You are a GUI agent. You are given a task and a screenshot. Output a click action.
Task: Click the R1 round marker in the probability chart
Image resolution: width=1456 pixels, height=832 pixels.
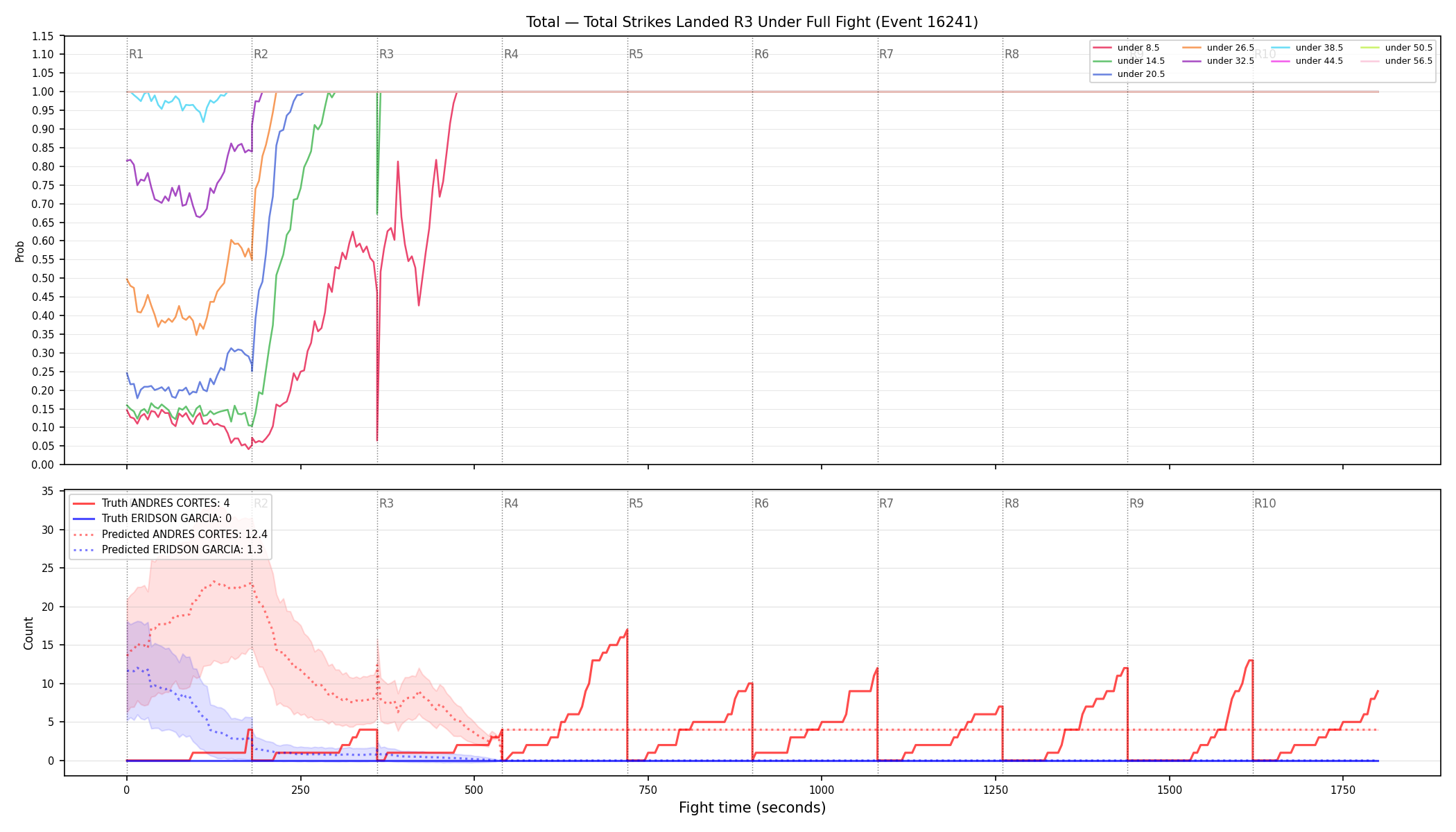coord(136,54)
